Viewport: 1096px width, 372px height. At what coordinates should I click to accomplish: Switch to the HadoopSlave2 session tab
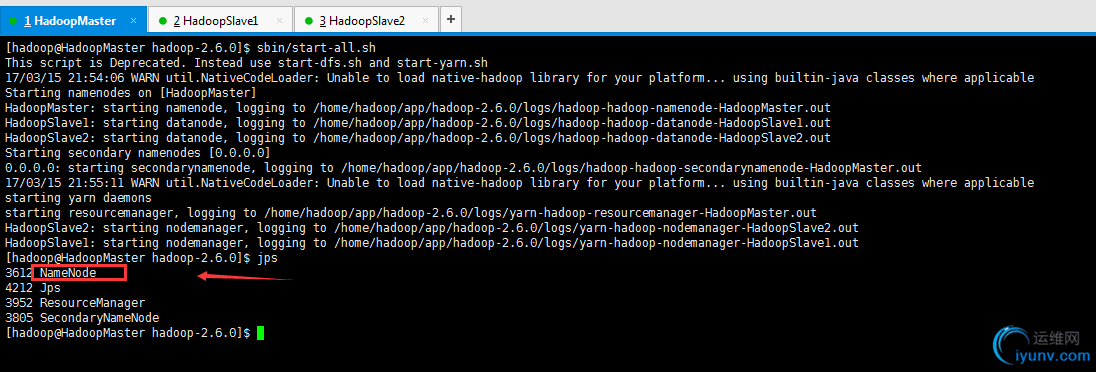pyautogui.click(x=367, y=20)
